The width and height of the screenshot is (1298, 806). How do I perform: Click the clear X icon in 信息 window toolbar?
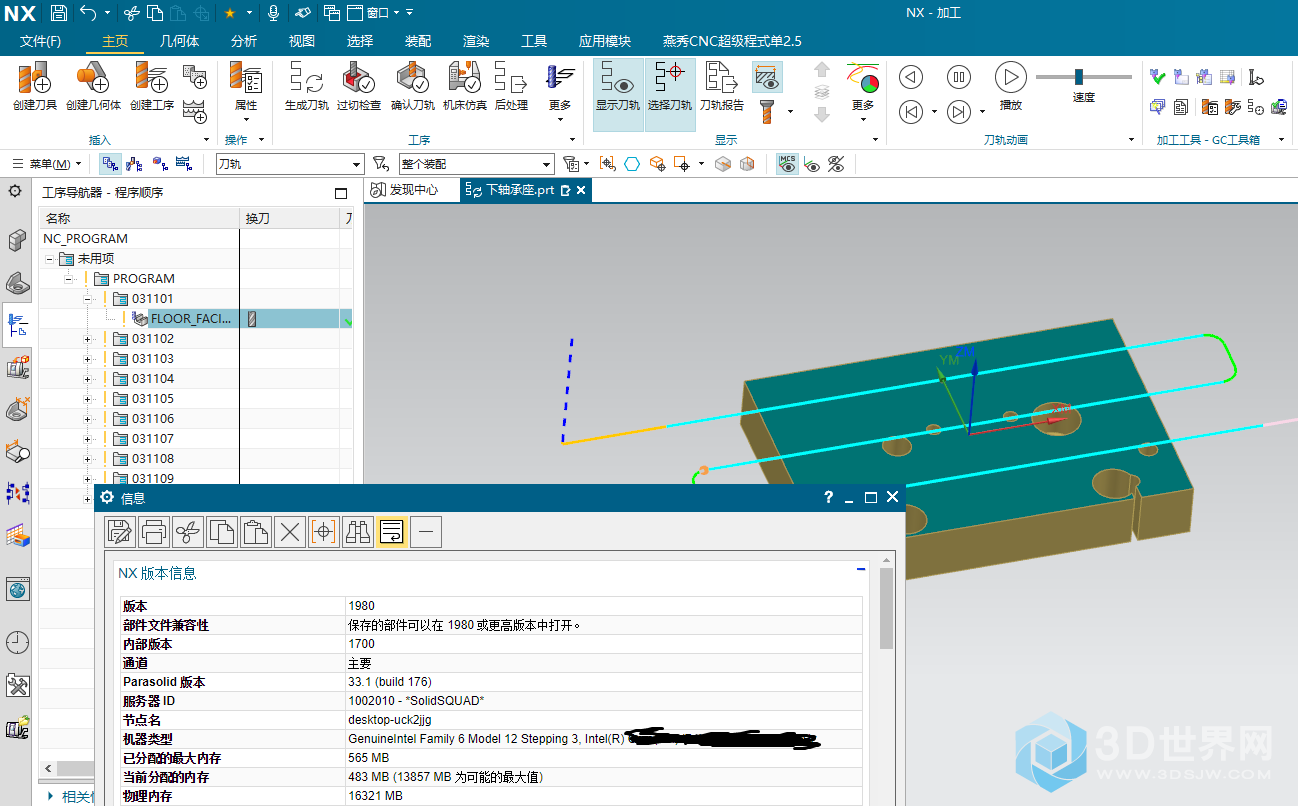tap(290, 532)
